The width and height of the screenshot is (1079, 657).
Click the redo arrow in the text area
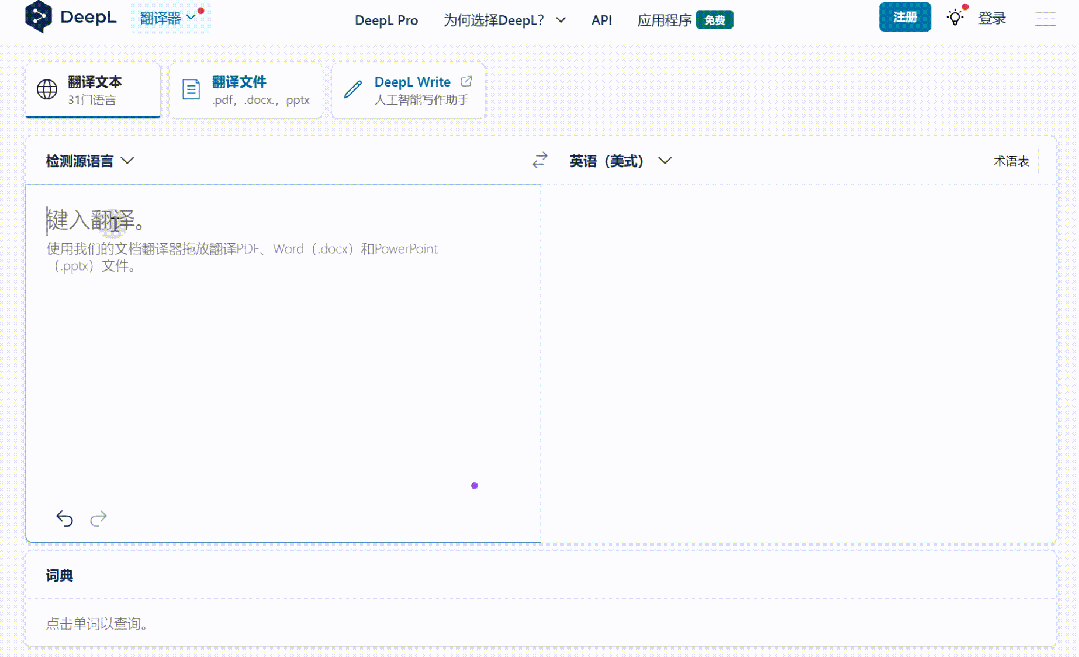tap(97, 518)
